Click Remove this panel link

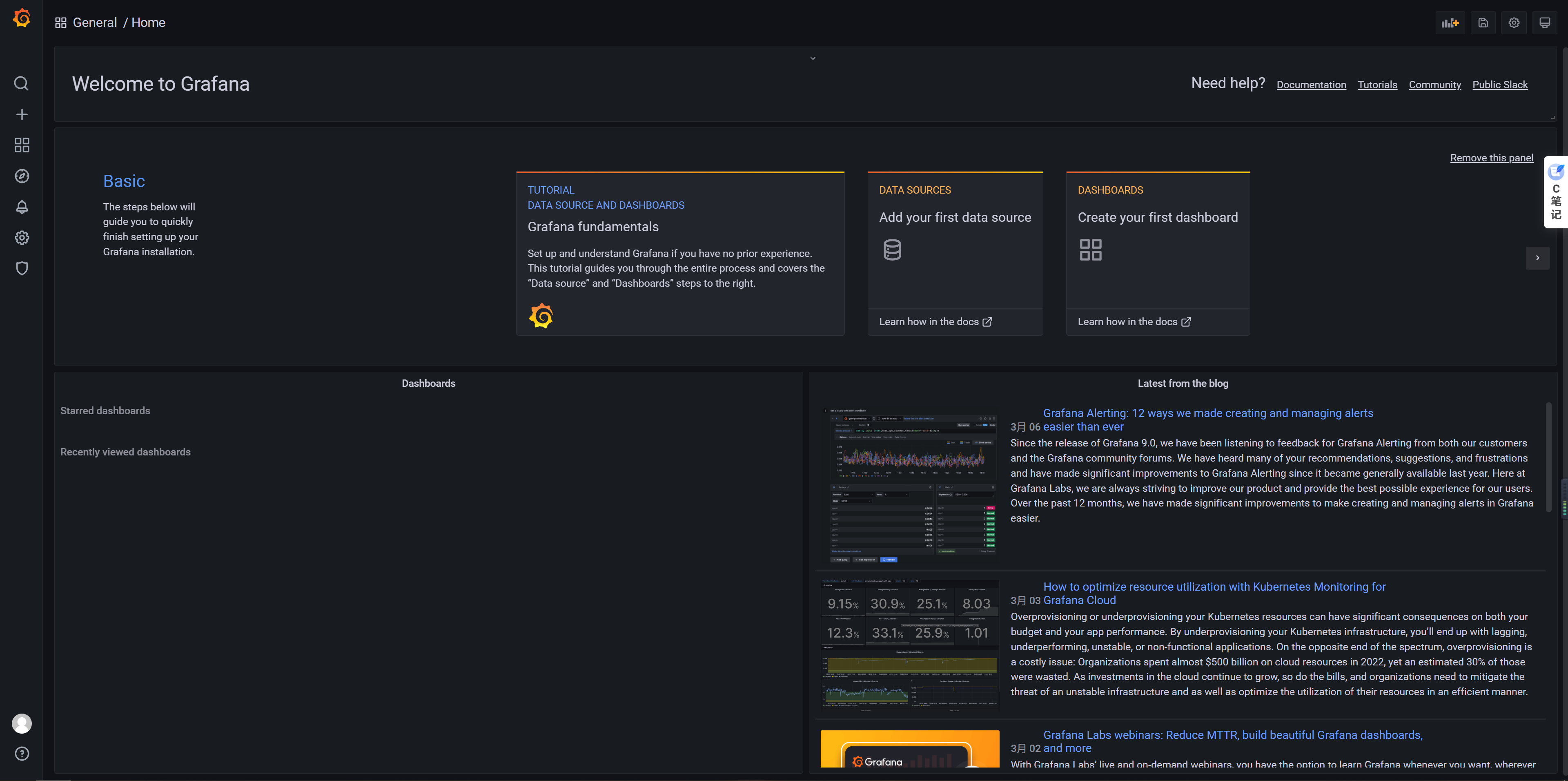point(1492,158)
